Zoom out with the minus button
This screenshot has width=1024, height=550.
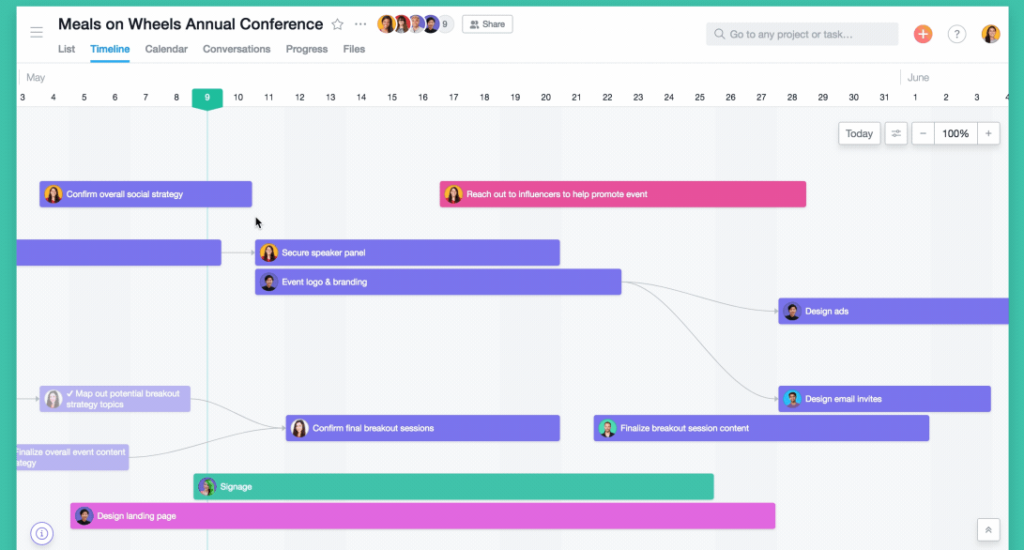pyautogui.click(x=923, y=134)
